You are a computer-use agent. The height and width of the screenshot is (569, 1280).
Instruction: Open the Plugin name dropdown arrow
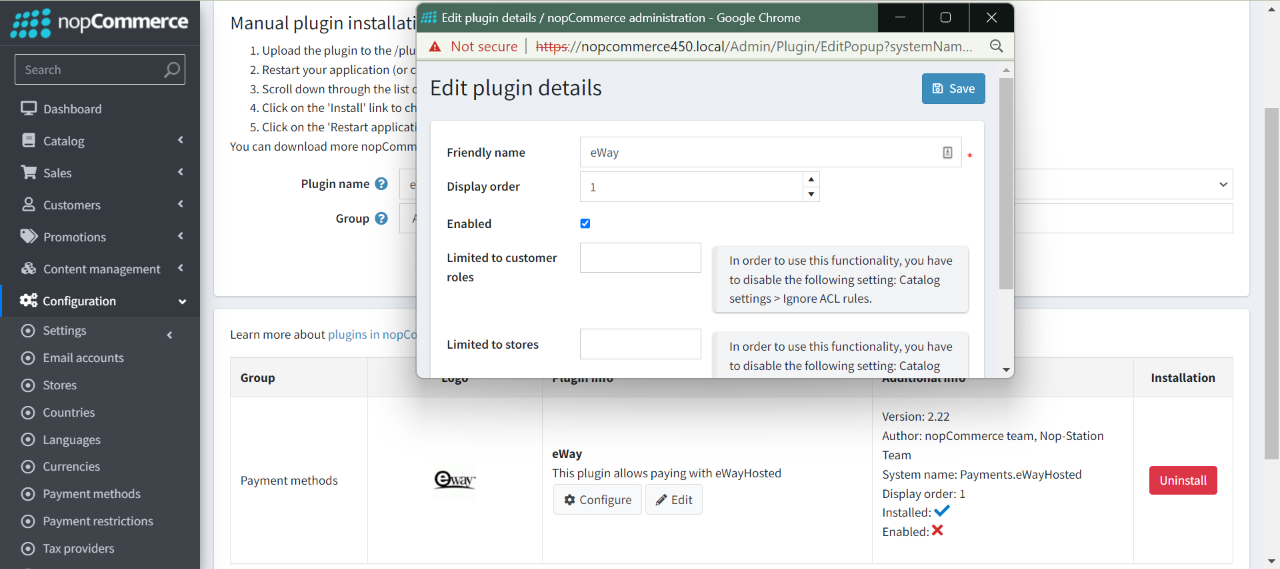(x=1223, y=185)
